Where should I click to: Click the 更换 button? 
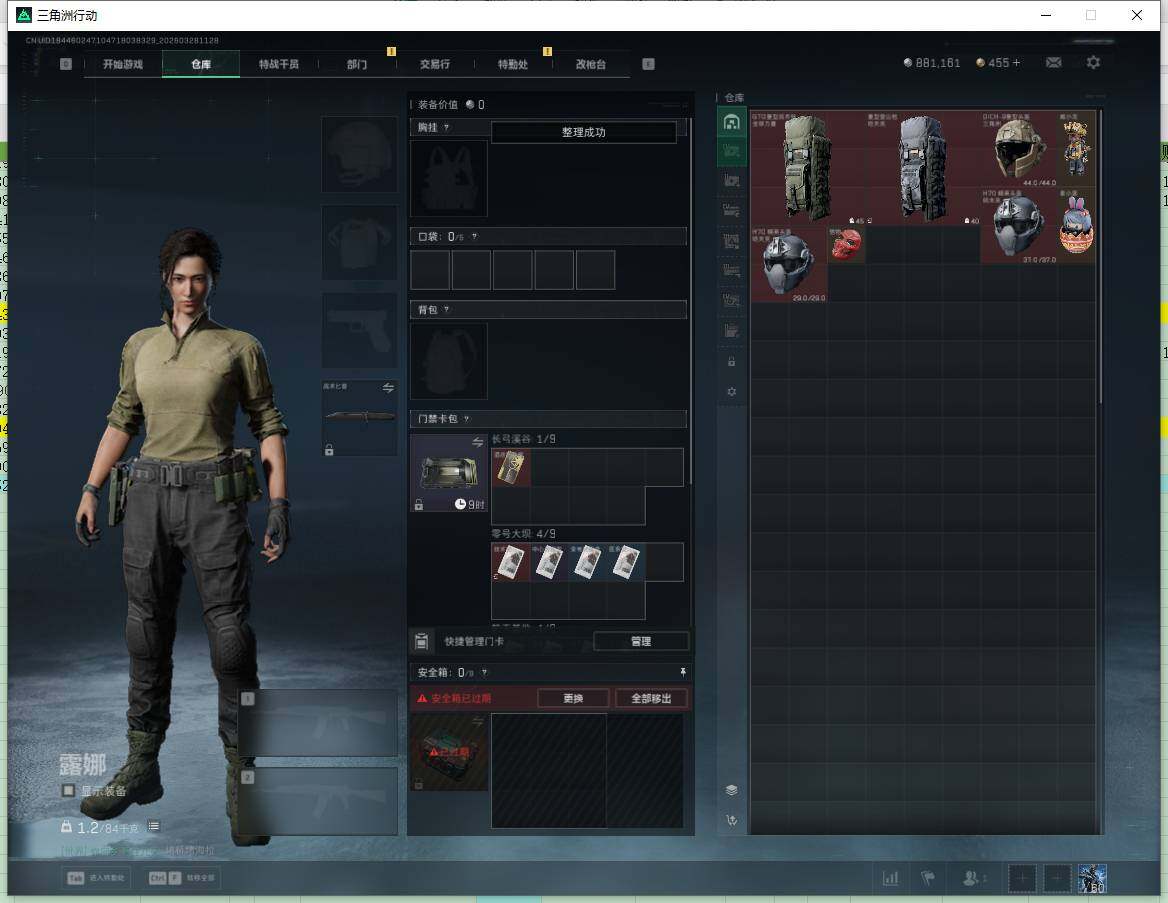coord(573,698)
